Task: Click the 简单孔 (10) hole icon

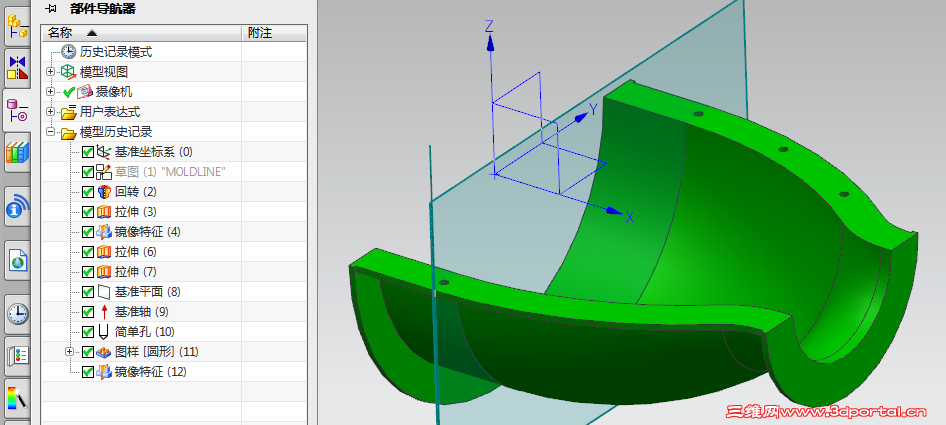Action: 104,331
